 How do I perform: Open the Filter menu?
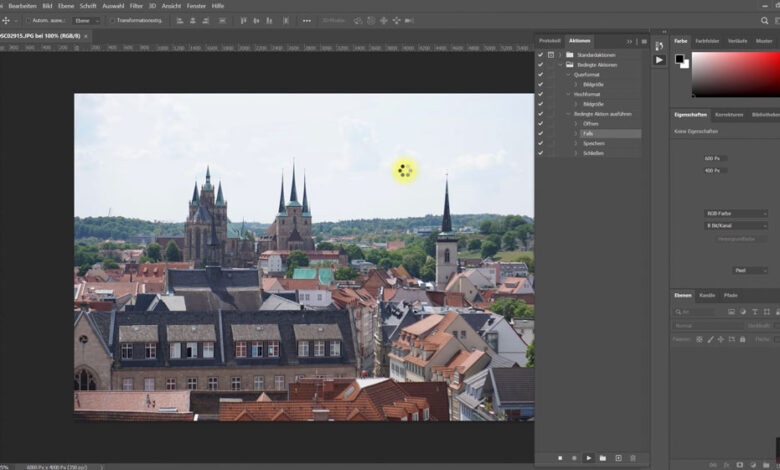coord(136,5)
